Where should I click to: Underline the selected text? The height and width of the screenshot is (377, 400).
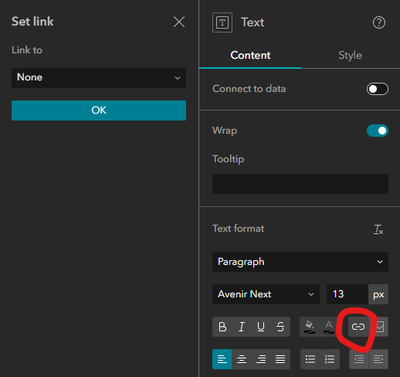(x=261, y=327)
